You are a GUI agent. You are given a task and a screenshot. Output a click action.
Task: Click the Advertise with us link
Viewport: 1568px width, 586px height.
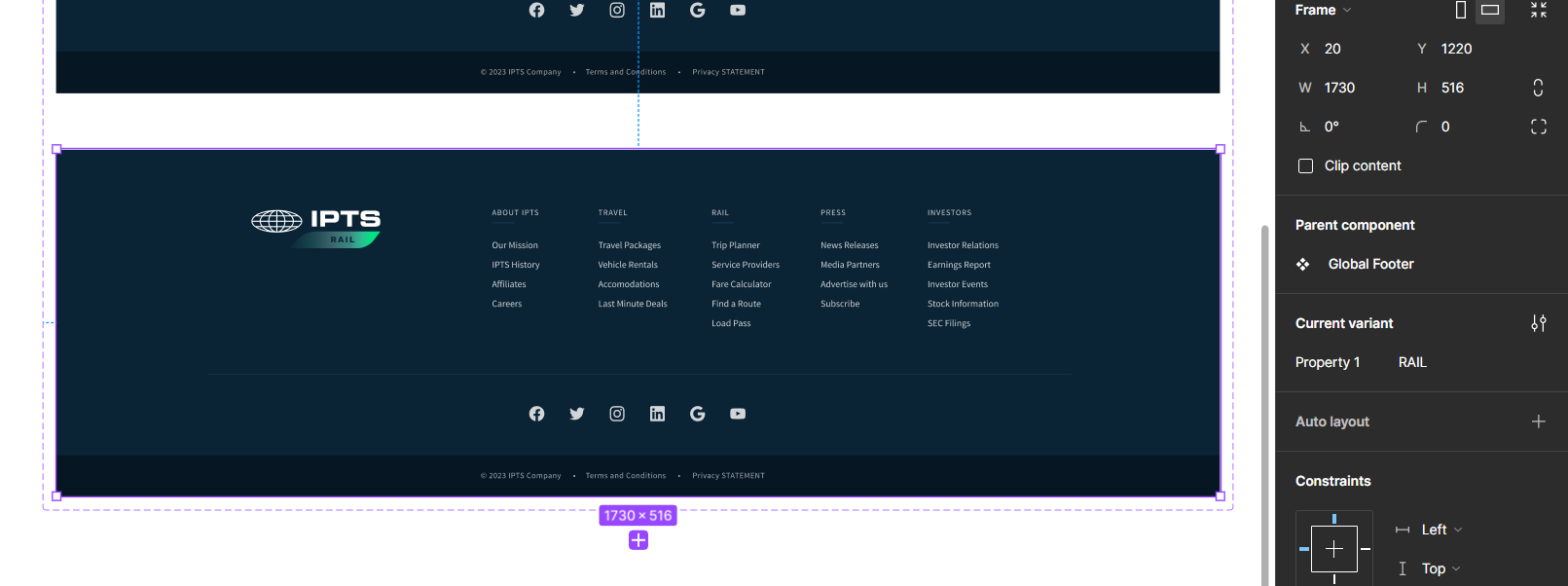pos(854,284)
